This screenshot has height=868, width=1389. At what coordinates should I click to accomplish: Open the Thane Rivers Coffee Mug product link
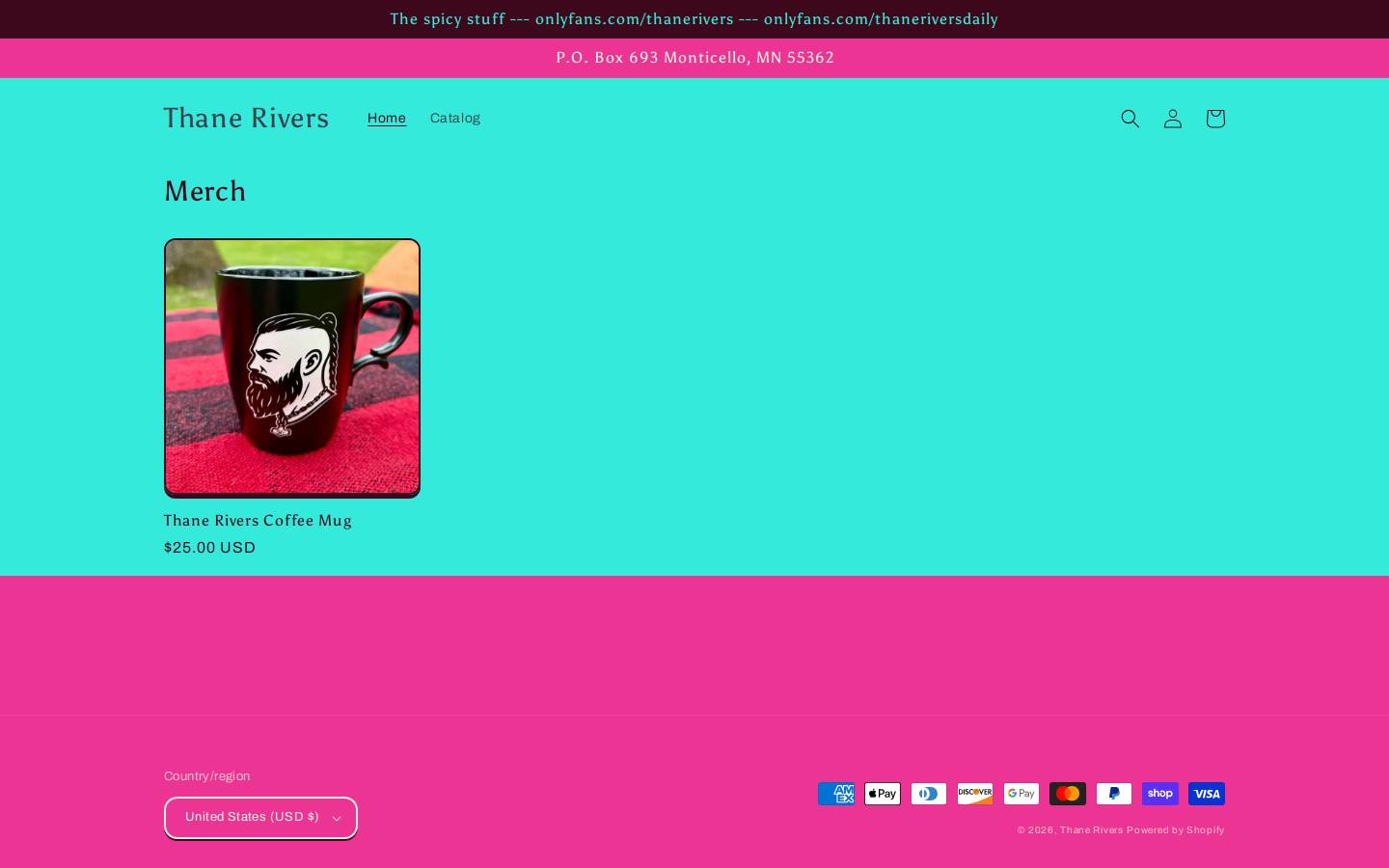(258, 521)
